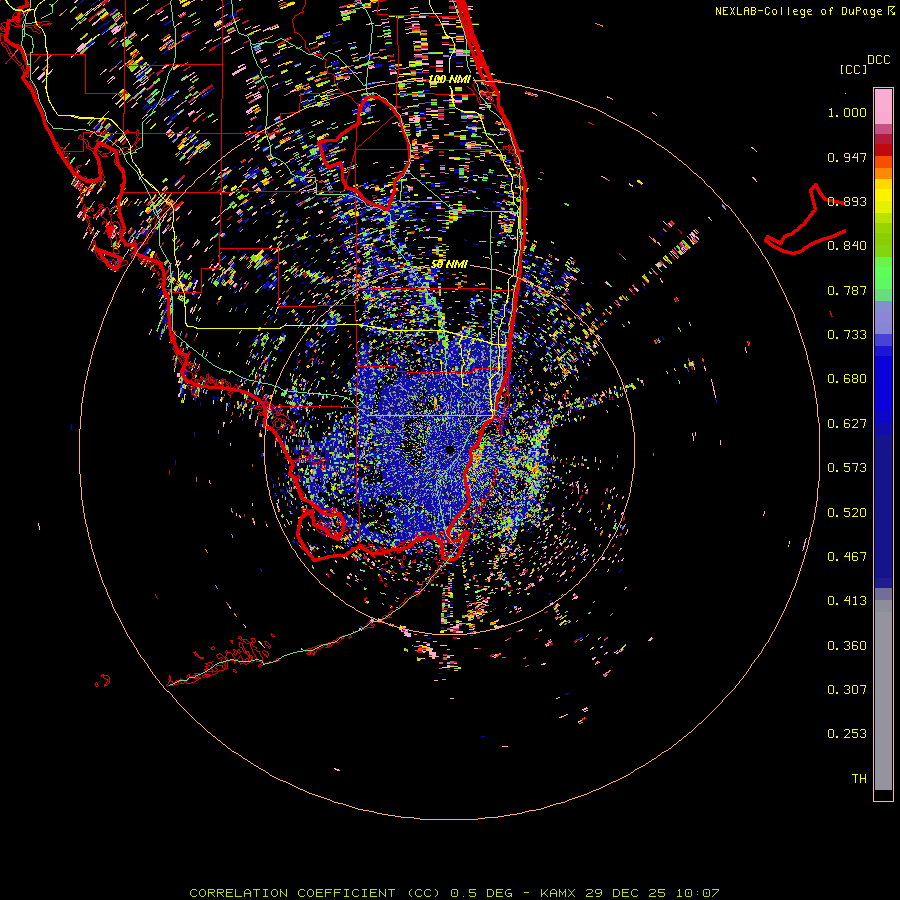Click the TH threshold label
The height and width of the screenshot is (900, 900).
[859, 779]
